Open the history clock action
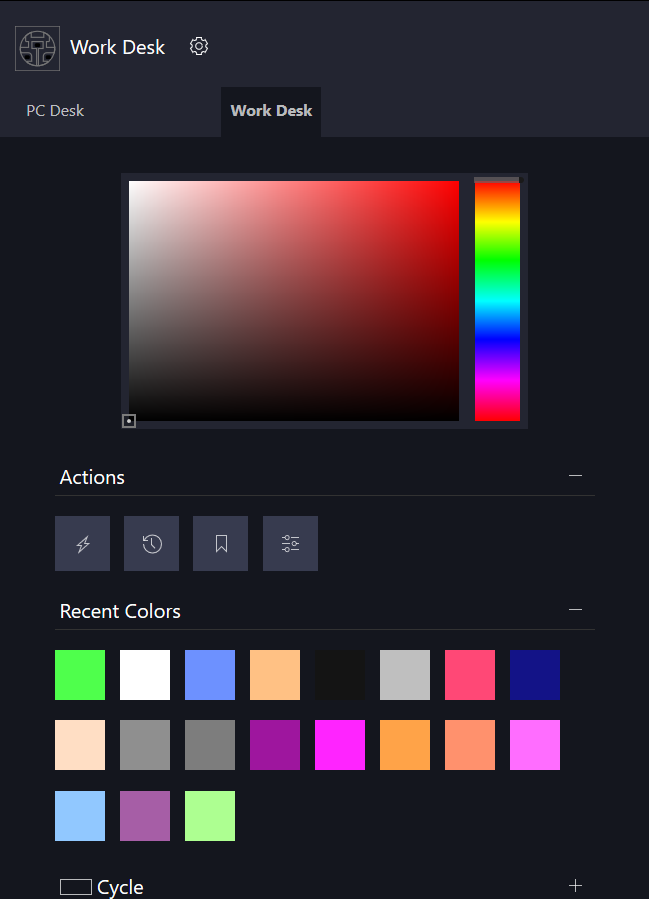Image resolution: width=649 pixels, height=899 pixels. (151, 544)
